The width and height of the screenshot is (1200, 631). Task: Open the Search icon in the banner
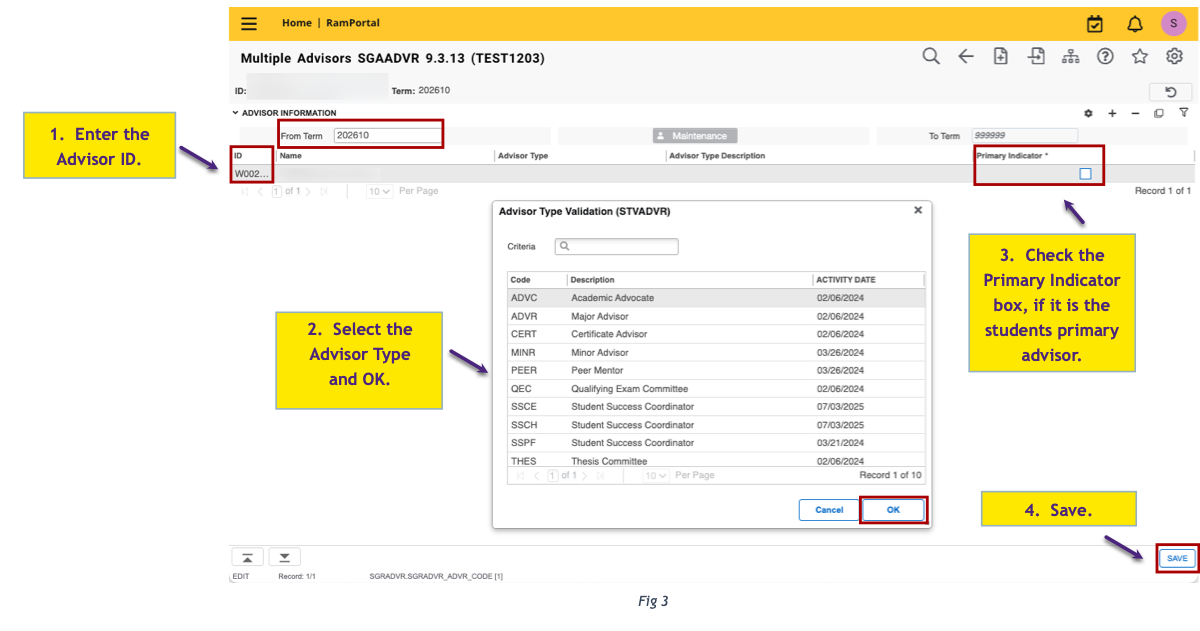pos(931,56)
